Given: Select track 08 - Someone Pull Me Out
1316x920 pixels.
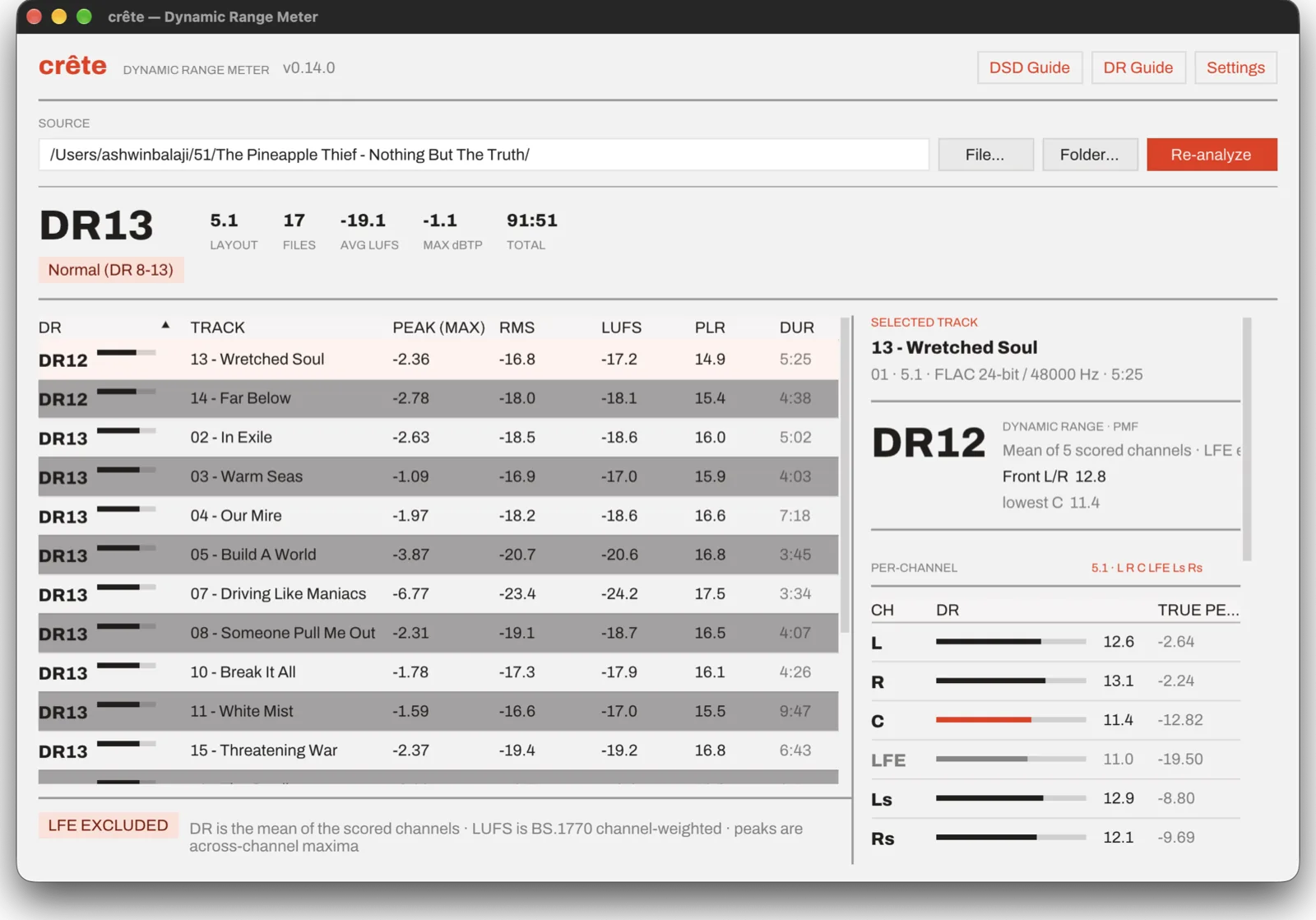Looking at the screenshot, I should point(438,633).
